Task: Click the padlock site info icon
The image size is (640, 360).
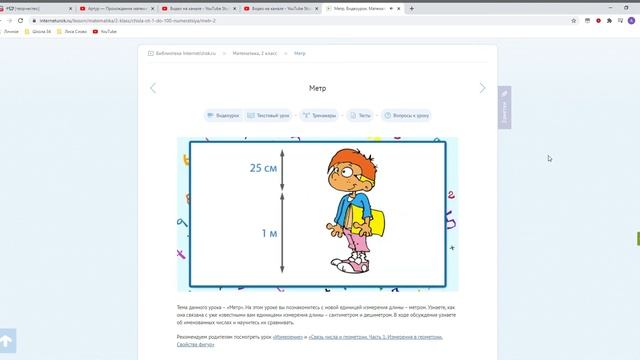Action: pos(34,20)
